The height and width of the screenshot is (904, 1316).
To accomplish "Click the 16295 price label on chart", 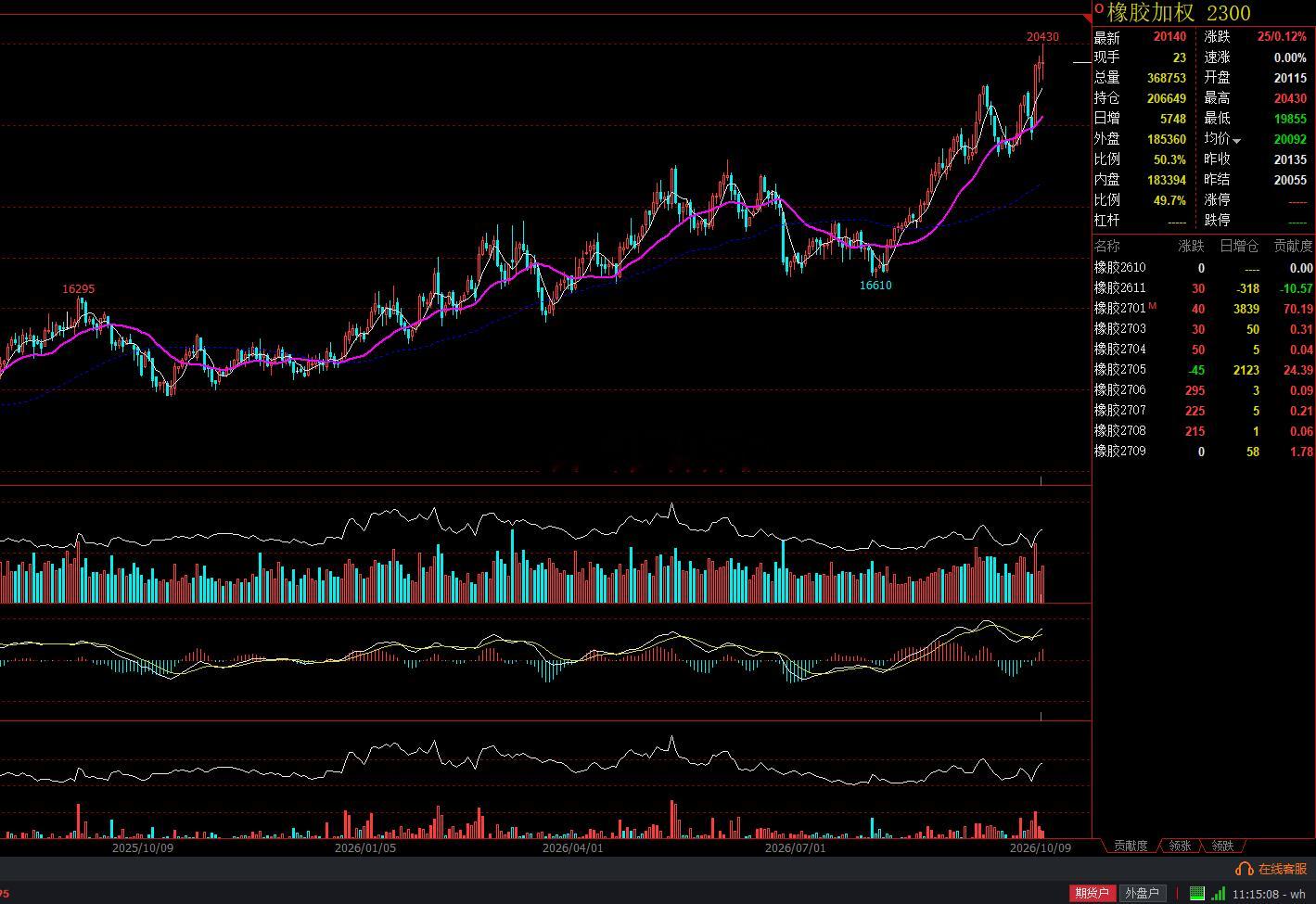I will pos(79,289).
